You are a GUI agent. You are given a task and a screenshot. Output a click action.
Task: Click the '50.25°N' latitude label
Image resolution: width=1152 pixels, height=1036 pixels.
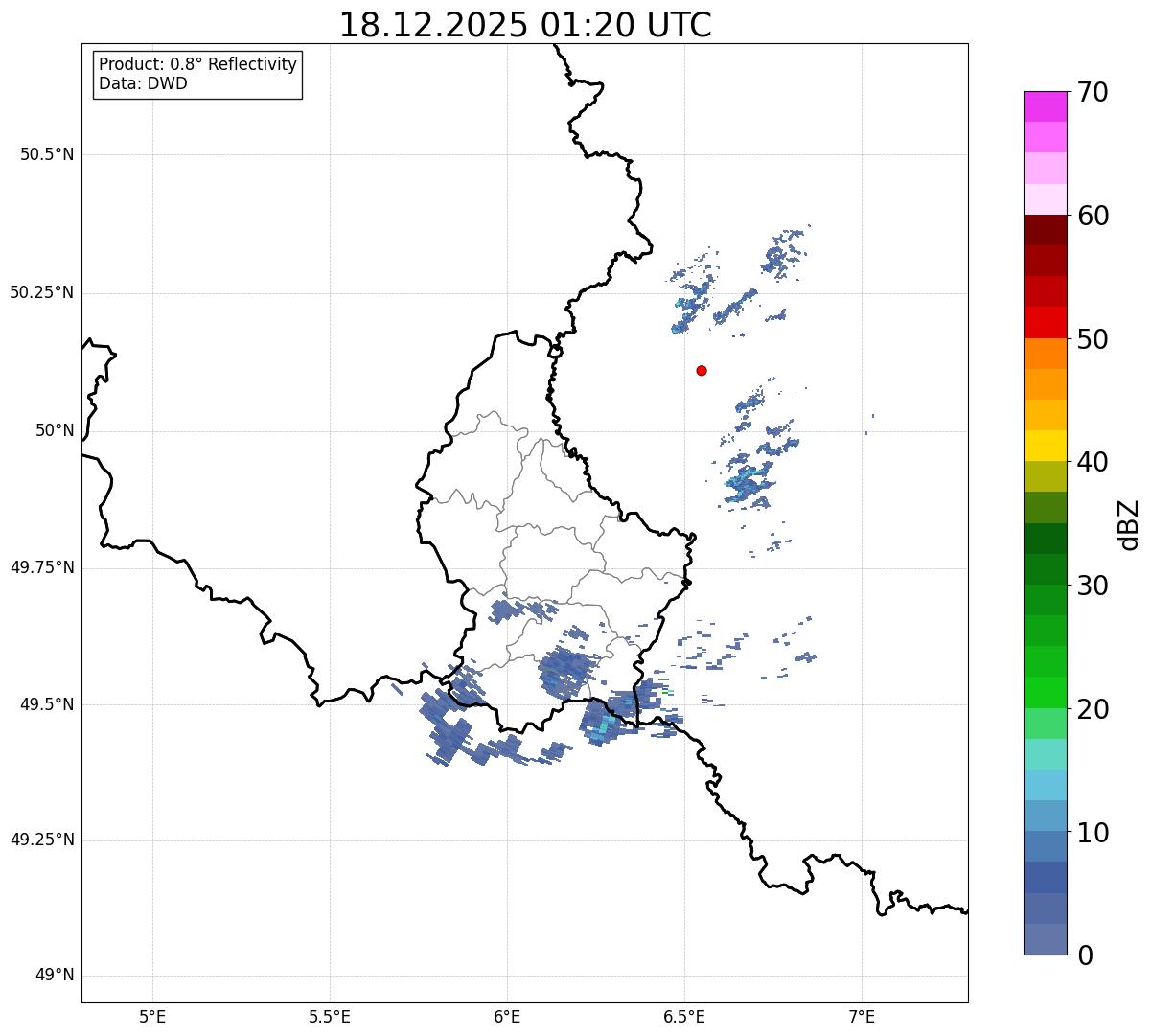coord(41,292)
